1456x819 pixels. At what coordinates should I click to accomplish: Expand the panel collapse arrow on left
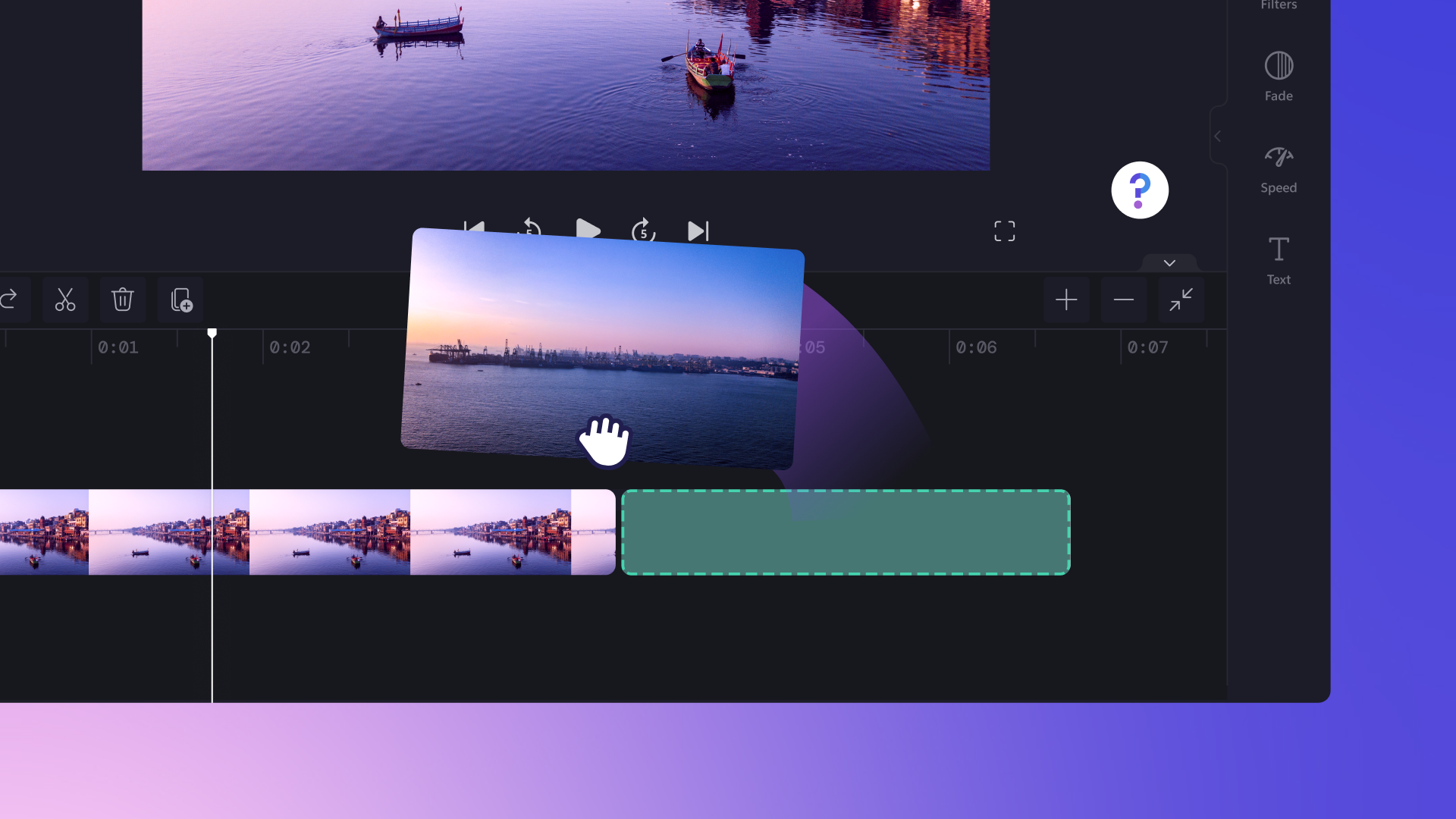[1218, 136]
